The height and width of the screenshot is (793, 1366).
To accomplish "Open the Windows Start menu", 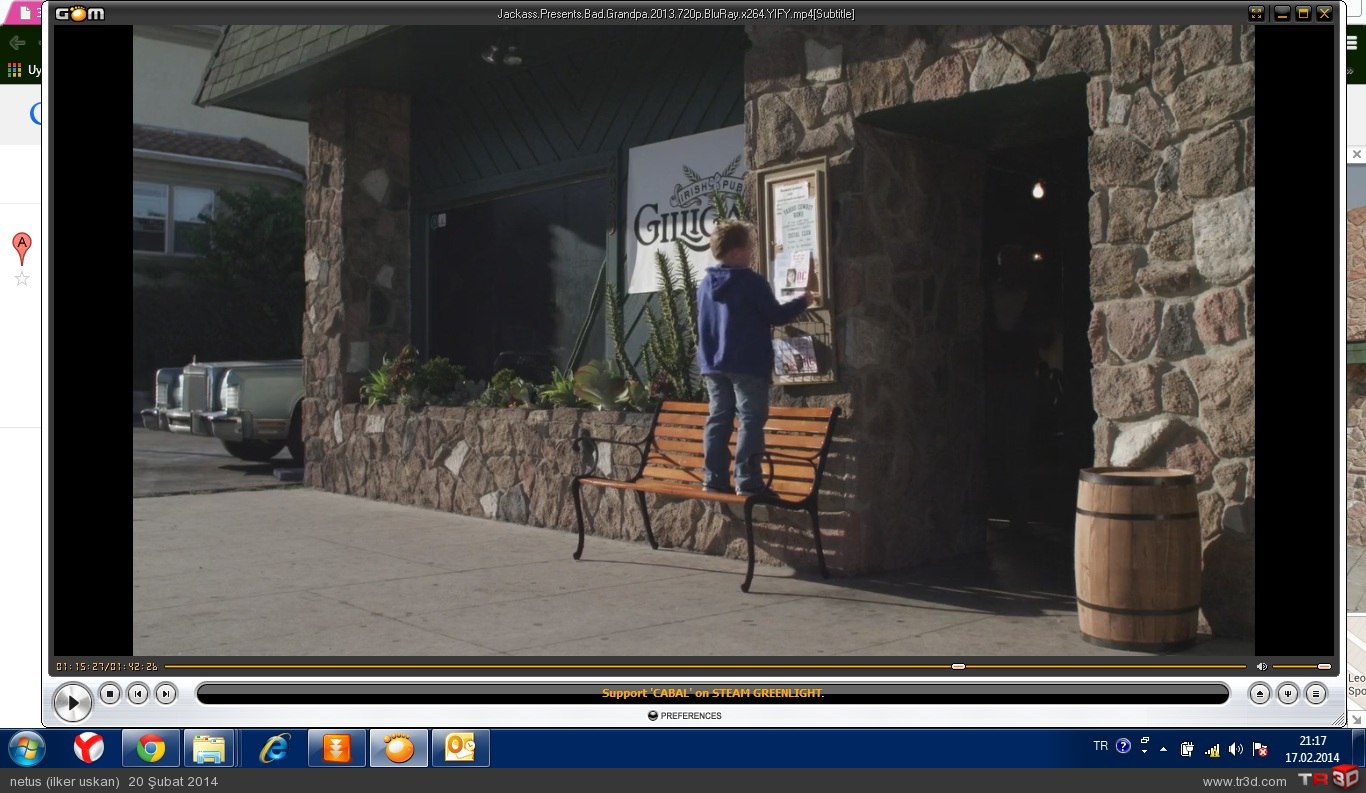I will tap(27, 748).
